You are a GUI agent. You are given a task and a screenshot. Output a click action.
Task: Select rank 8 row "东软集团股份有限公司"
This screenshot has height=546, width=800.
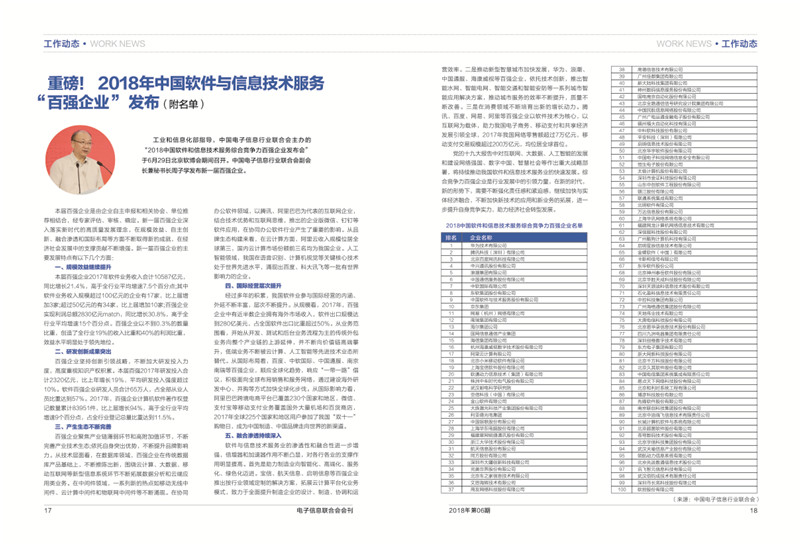[514, 293]
